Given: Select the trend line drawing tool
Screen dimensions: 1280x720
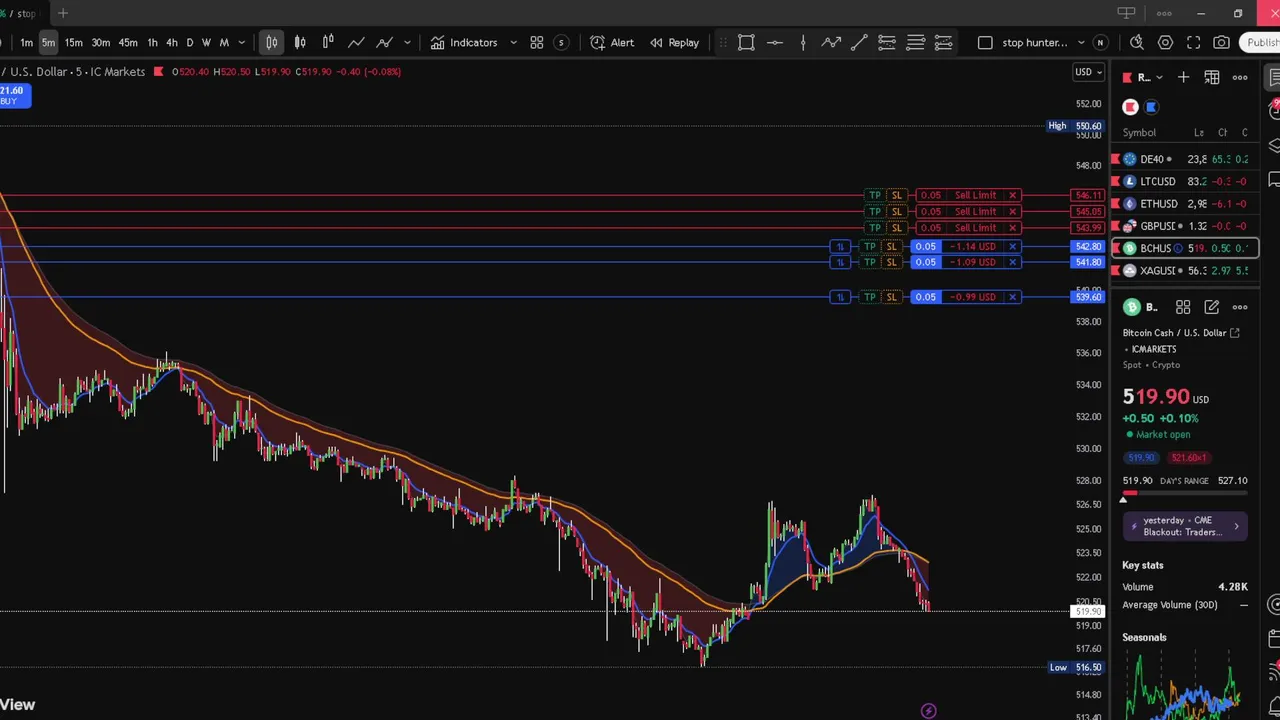Looking at the screenshot, I should point(859,42).
